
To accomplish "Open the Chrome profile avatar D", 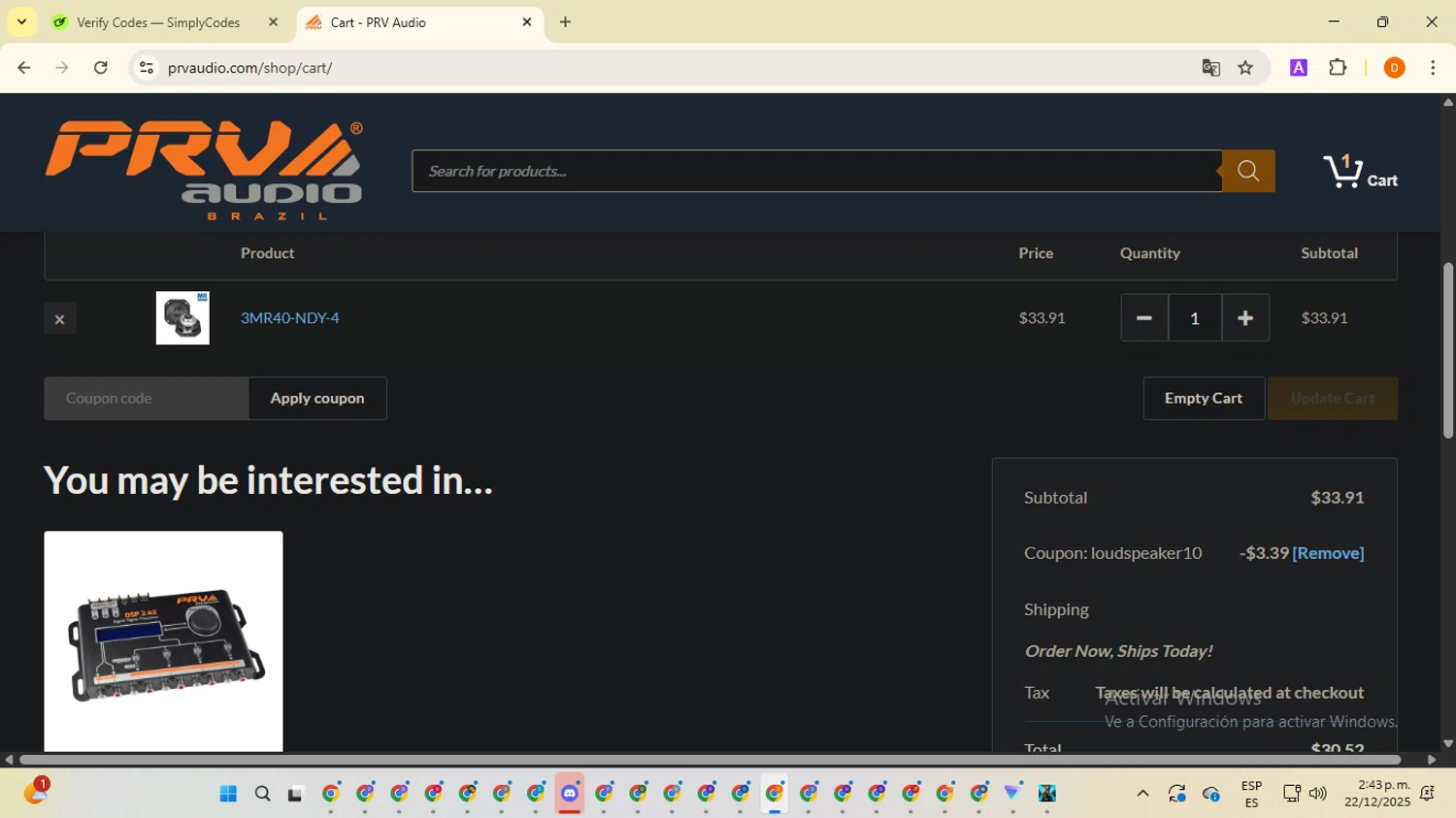I will 1394,68.
